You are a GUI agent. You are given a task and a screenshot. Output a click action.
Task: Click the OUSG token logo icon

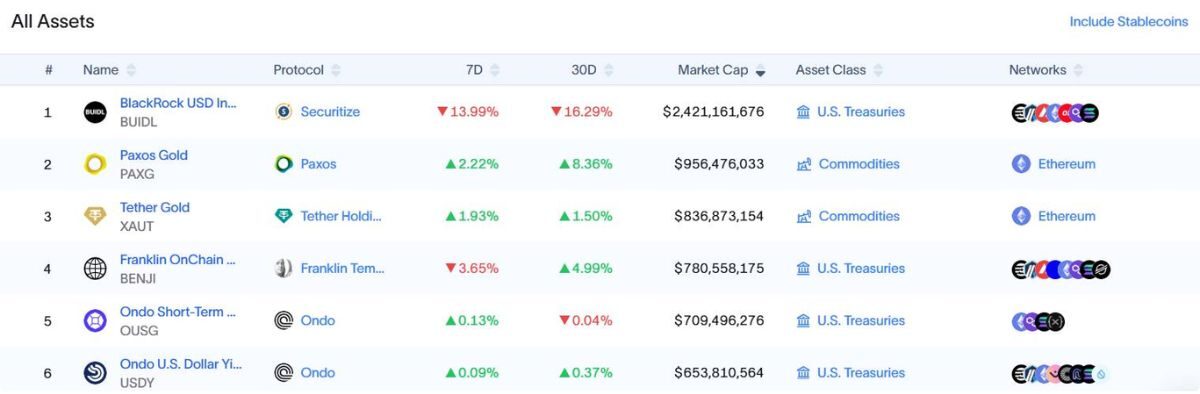95,321
